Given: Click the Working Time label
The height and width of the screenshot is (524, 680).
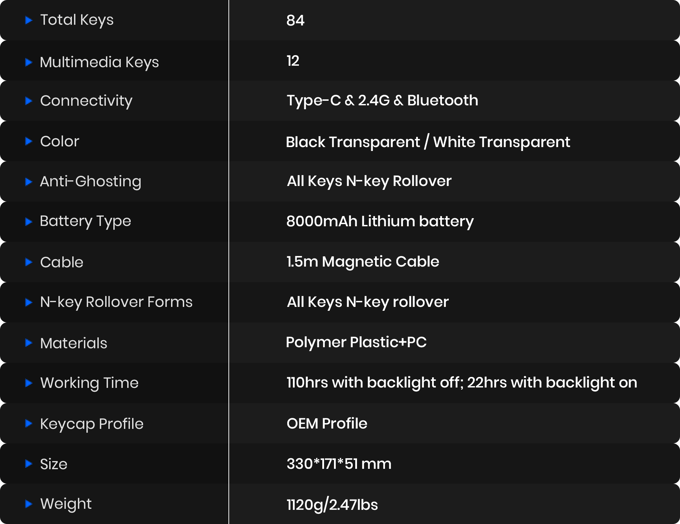Looking at the screenshot, I should click(x=89, y=383).
